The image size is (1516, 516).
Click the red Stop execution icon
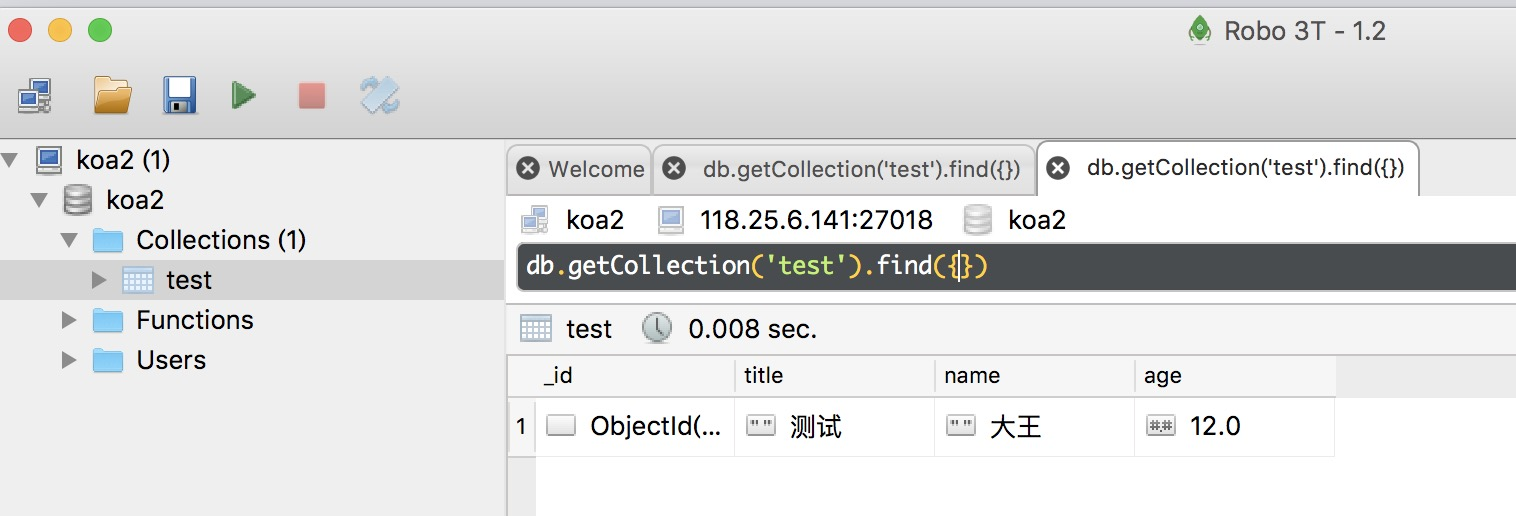(x=312, y=96)
